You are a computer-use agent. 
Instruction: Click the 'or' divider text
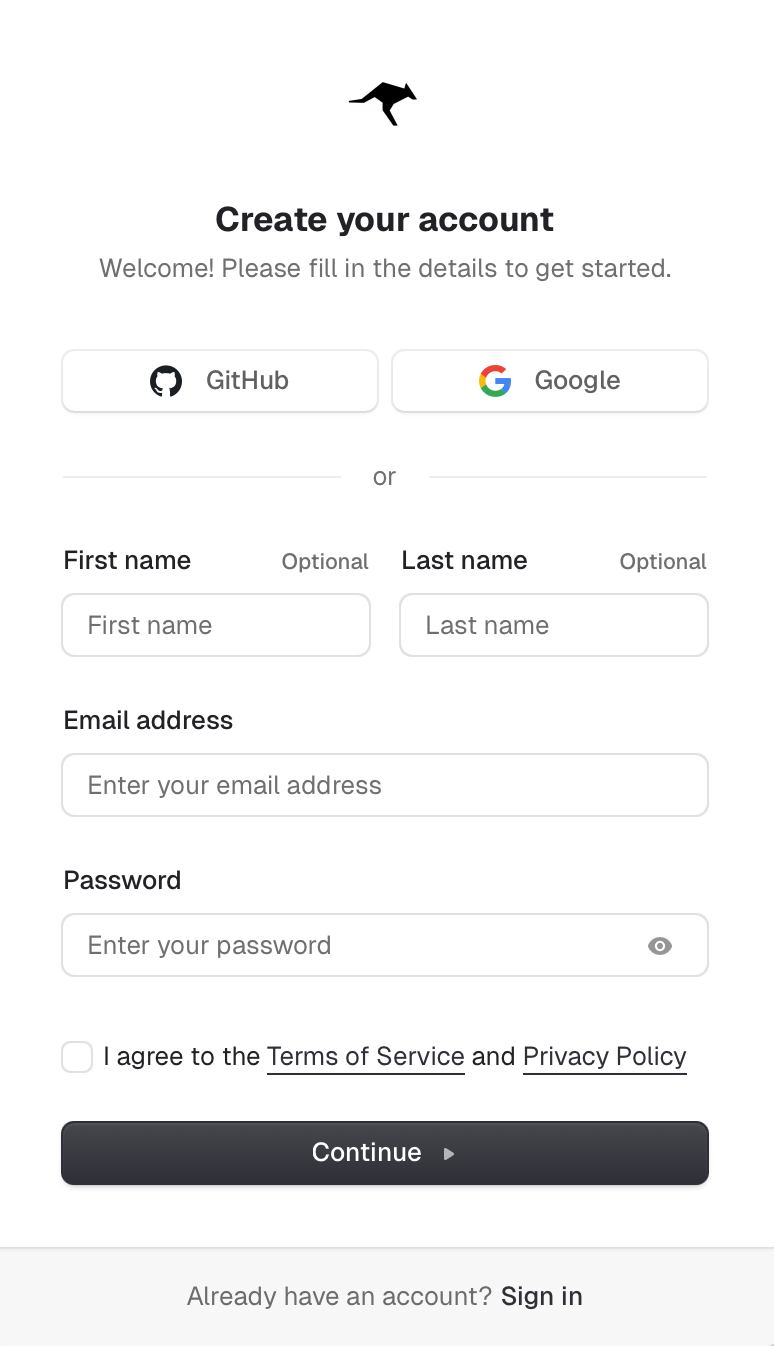(x=384, y=477)
